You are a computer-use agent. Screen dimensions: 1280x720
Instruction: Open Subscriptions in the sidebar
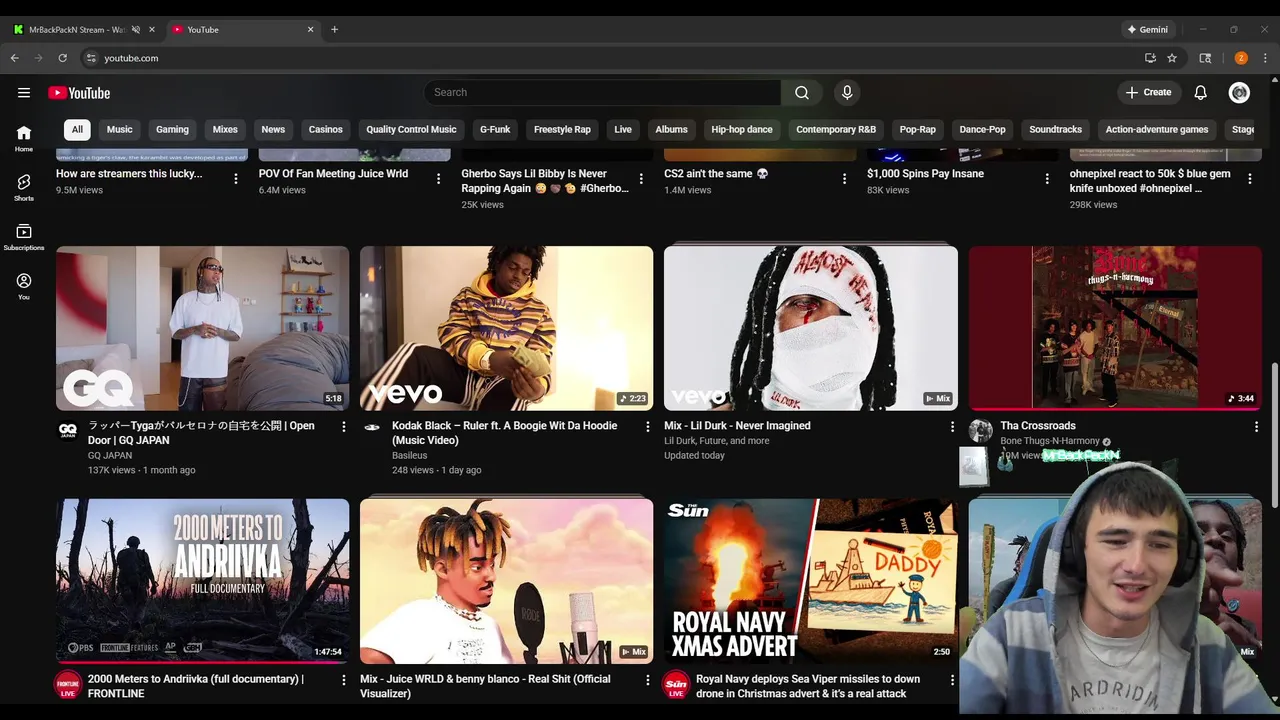point(24,237)
